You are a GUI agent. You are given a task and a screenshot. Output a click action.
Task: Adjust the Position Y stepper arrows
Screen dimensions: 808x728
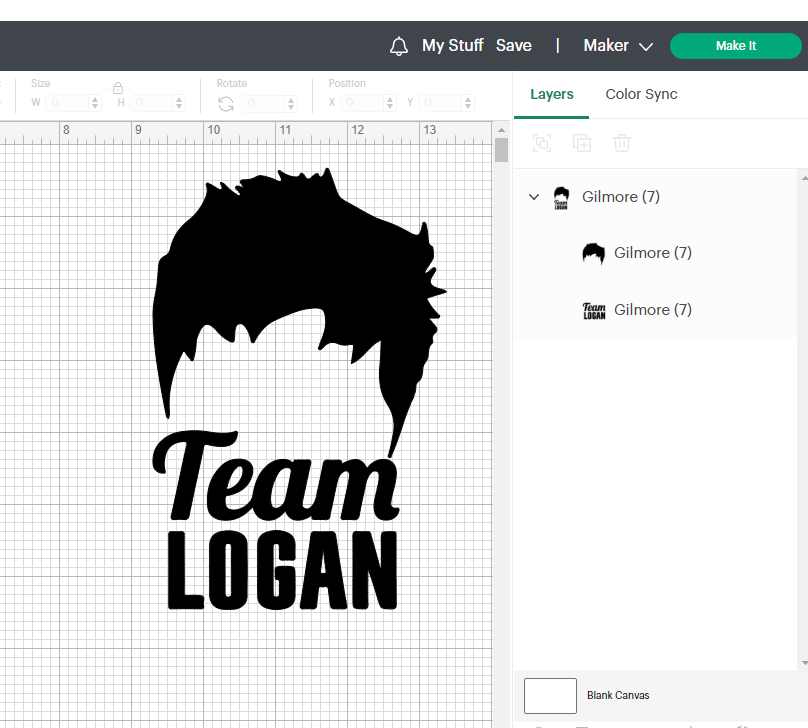[x=468, y=103]
